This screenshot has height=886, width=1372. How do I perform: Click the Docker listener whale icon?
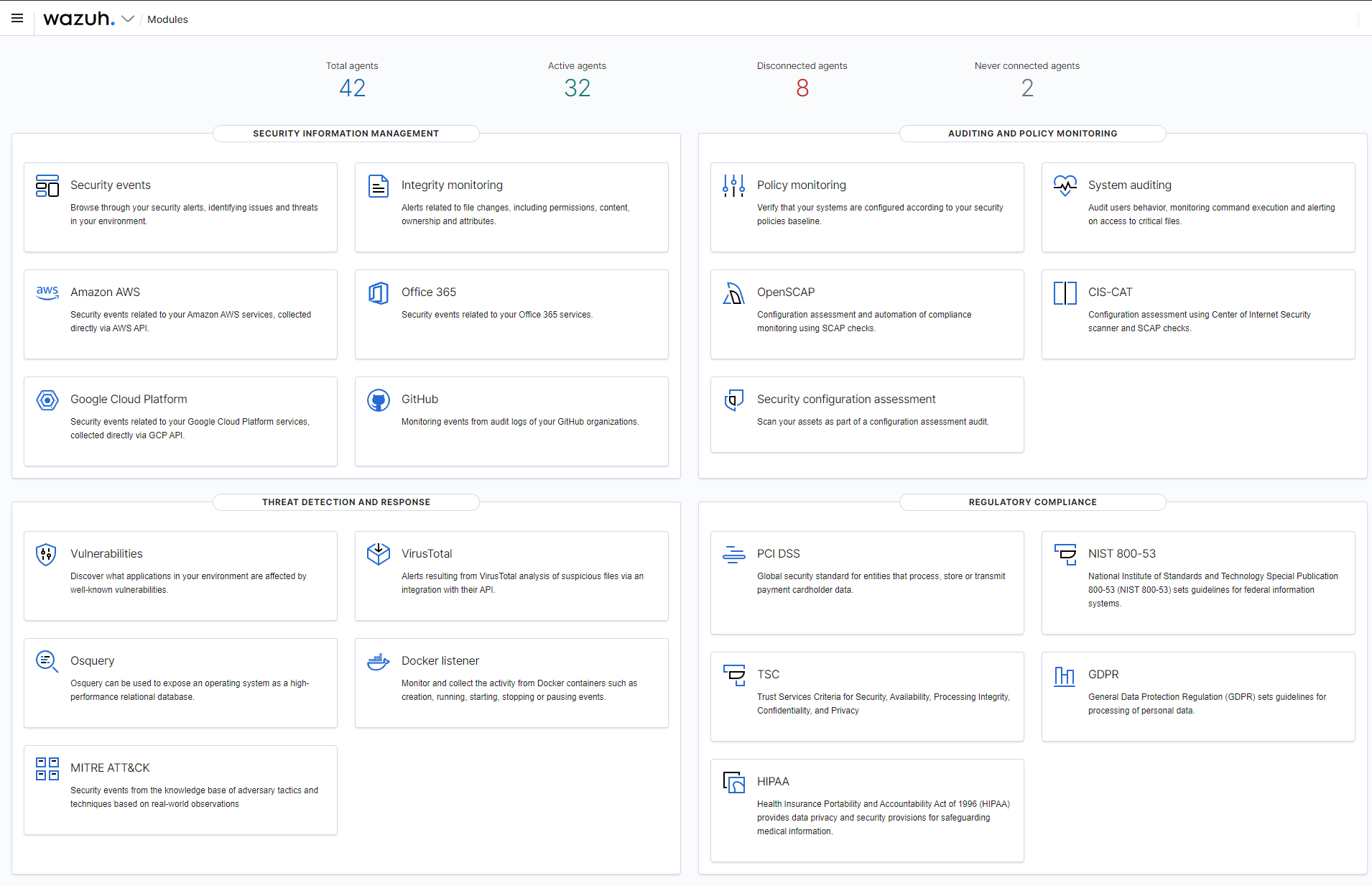click(379, 661)
